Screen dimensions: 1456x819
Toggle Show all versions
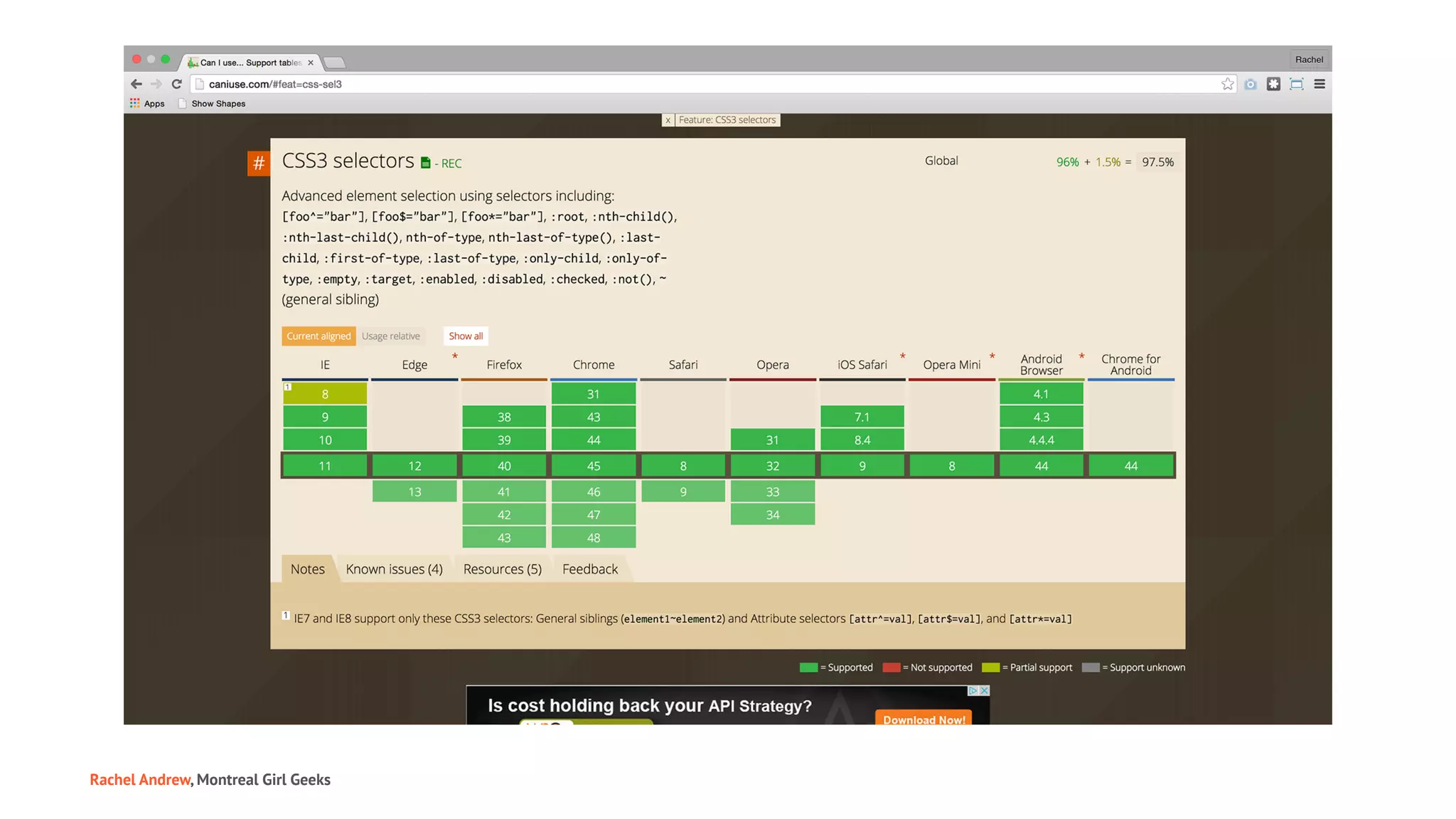pyautogui.click(x=466, y=336)
